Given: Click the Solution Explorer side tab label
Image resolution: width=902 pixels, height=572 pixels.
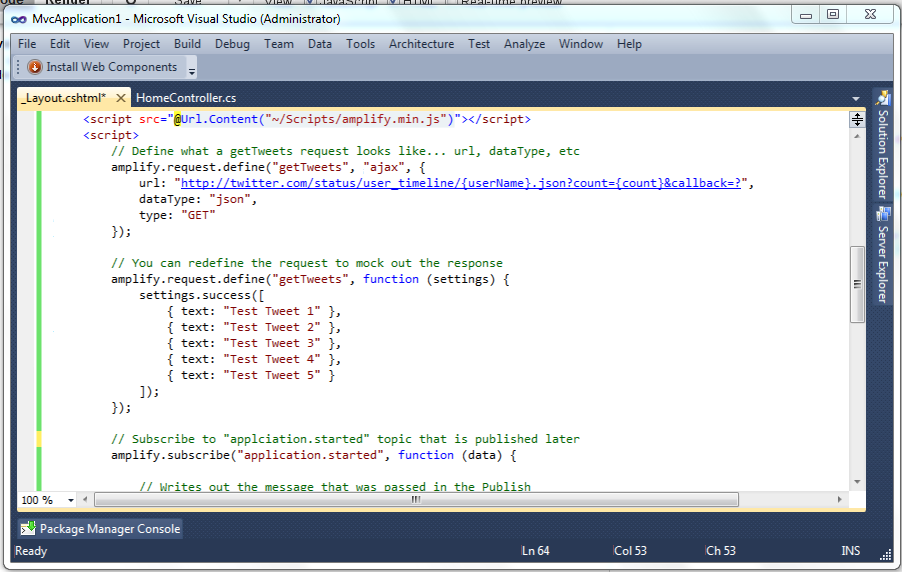Looking at the screenshot, I should point(883,154).
